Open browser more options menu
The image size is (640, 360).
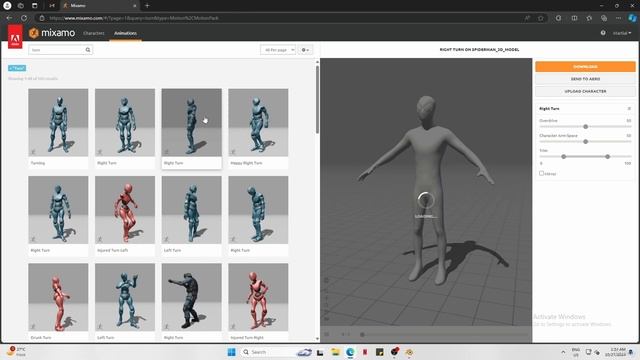coord(618,18)
